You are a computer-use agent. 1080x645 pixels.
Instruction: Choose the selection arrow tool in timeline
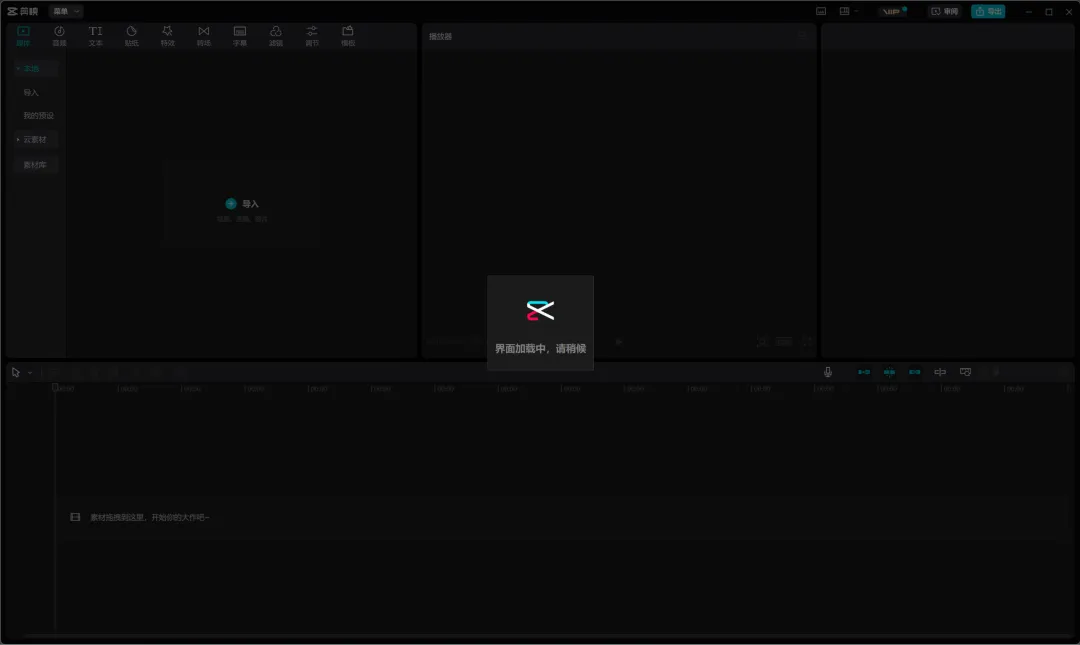click(16, 372)
